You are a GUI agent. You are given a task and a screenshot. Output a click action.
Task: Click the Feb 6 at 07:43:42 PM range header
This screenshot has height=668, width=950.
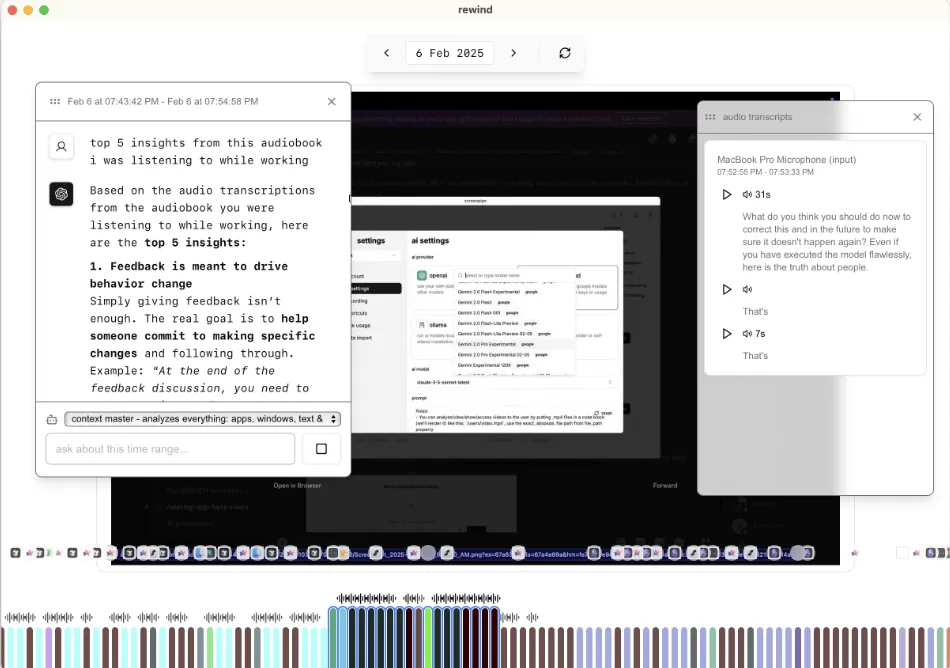(x=163, y=102)
